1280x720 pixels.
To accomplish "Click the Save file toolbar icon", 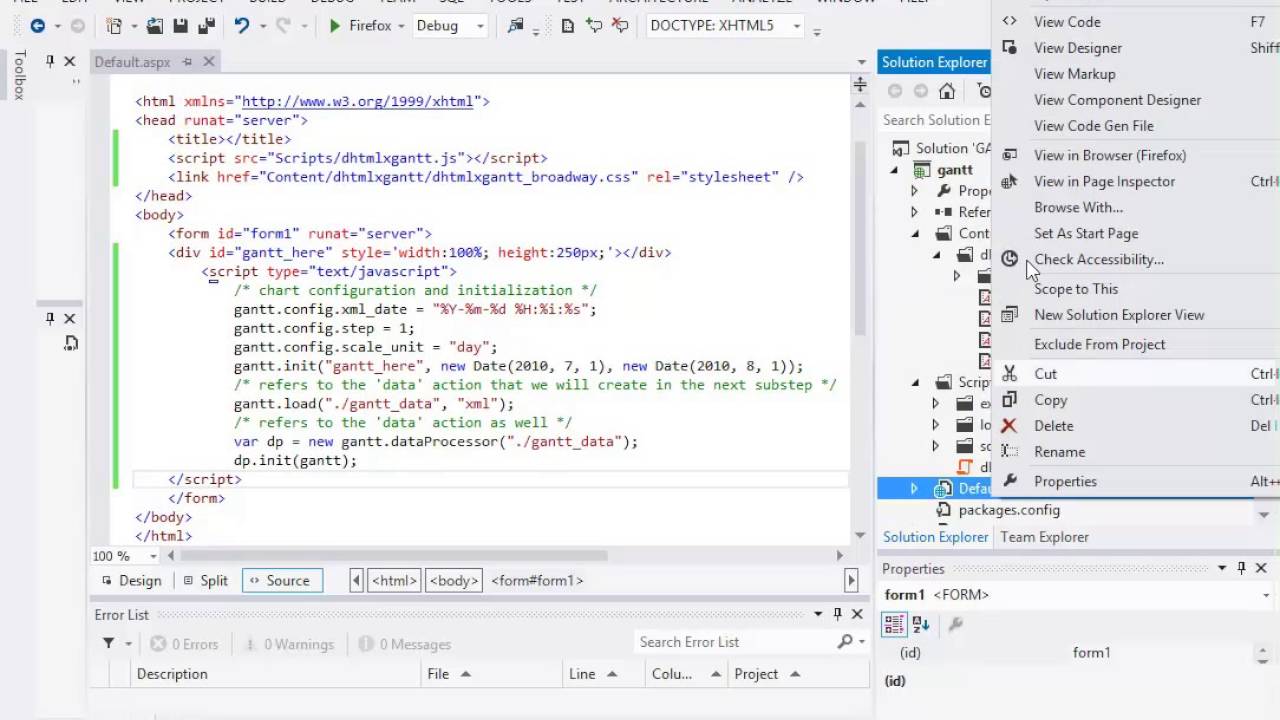I will tap(180, 26).
